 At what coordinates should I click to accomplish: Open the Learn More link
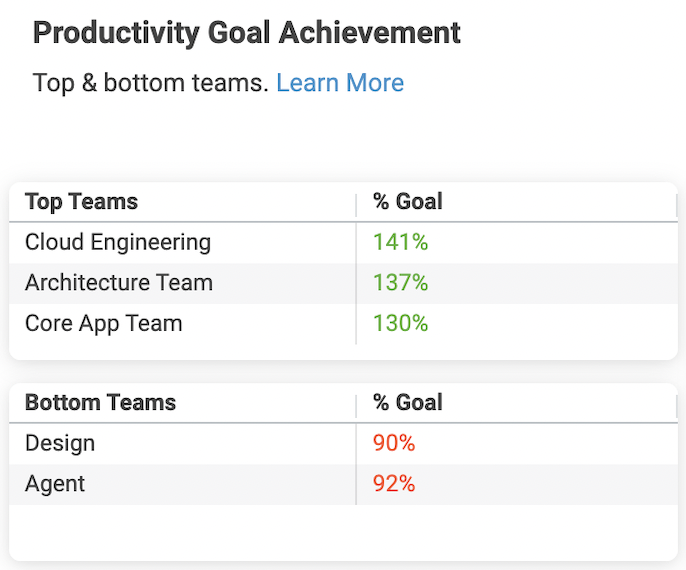[340, 83]
